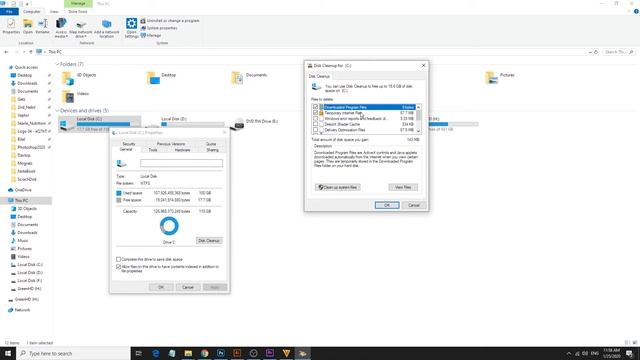Click System properties in the ribbon
Image resolution: width=640 pixels, height=360 pixels.
(x=159, y=28)
